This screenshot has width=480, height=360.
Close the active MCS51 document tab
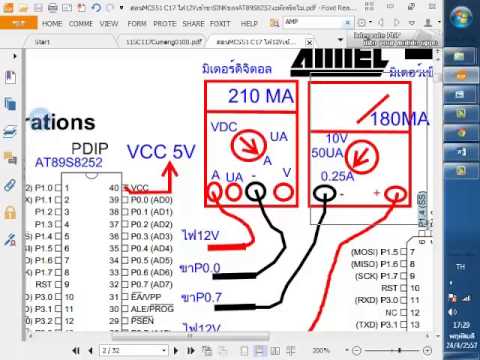tap(309, 43)
